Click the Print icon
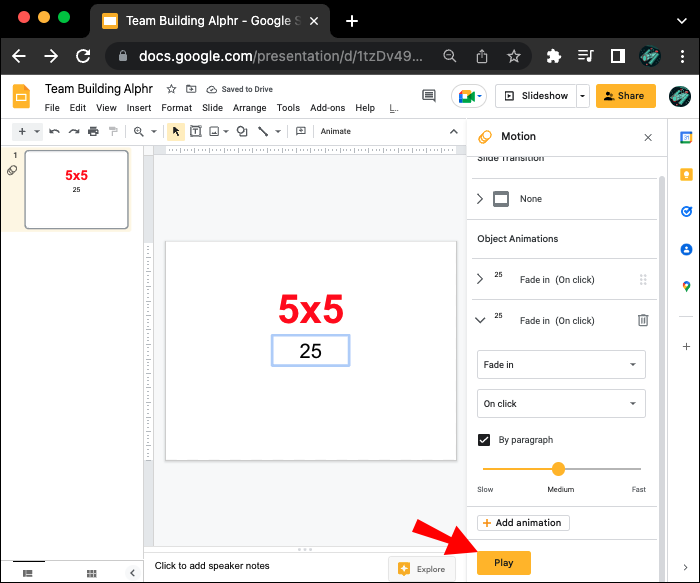The image size is (700, 583). pyautogui.click(x=93, y=131)
